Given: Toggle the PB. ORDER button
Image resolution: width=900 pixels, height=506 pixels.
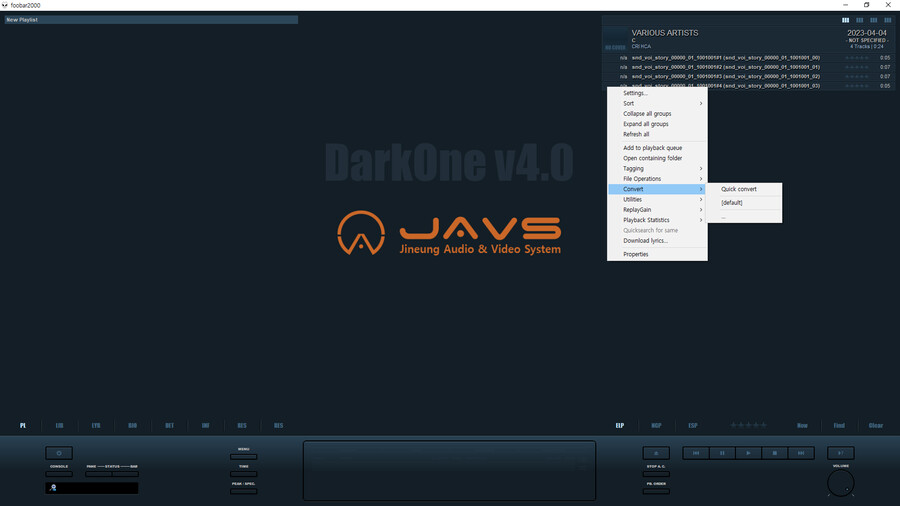Looking at the screenshot, I should [x=656, y=492].
